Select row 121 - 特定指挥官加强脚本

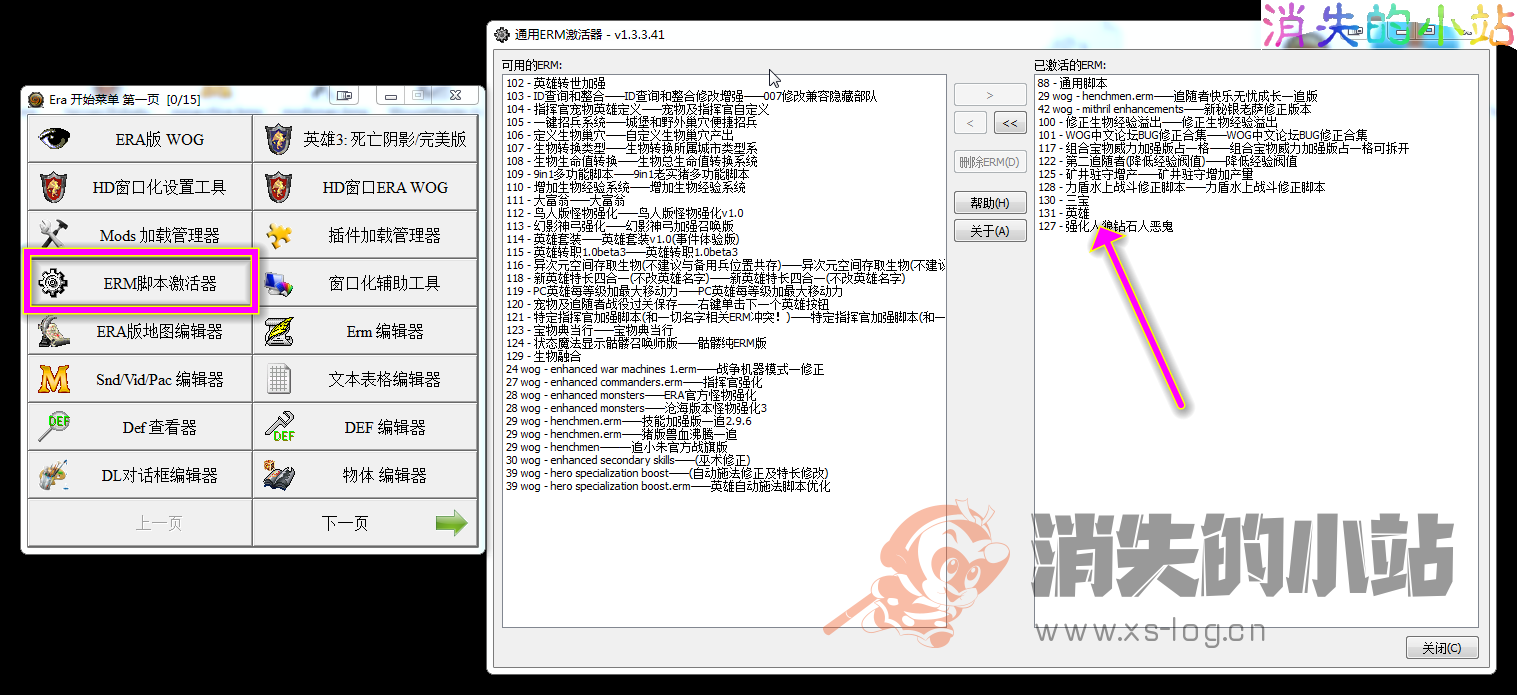(x=725, y=317)
